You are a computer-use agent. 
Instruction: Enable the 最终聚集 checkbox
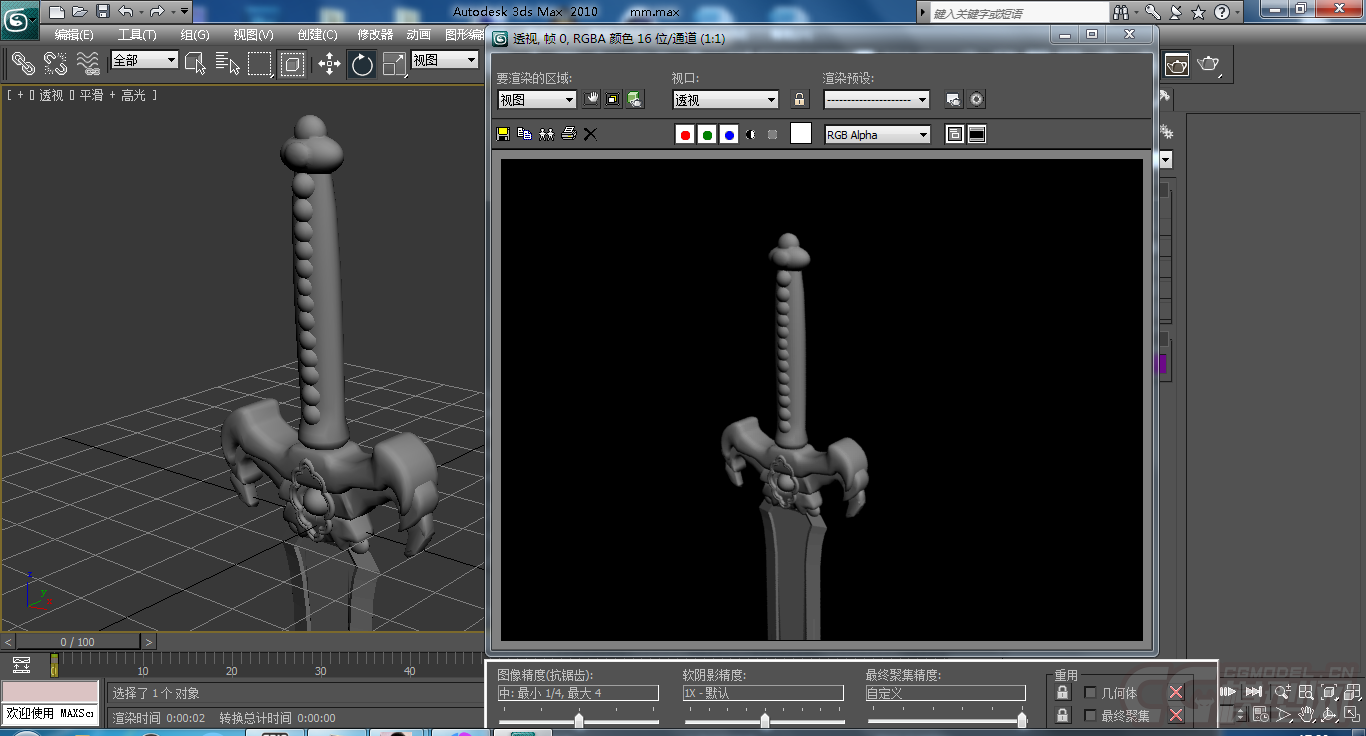point(1090,715)
